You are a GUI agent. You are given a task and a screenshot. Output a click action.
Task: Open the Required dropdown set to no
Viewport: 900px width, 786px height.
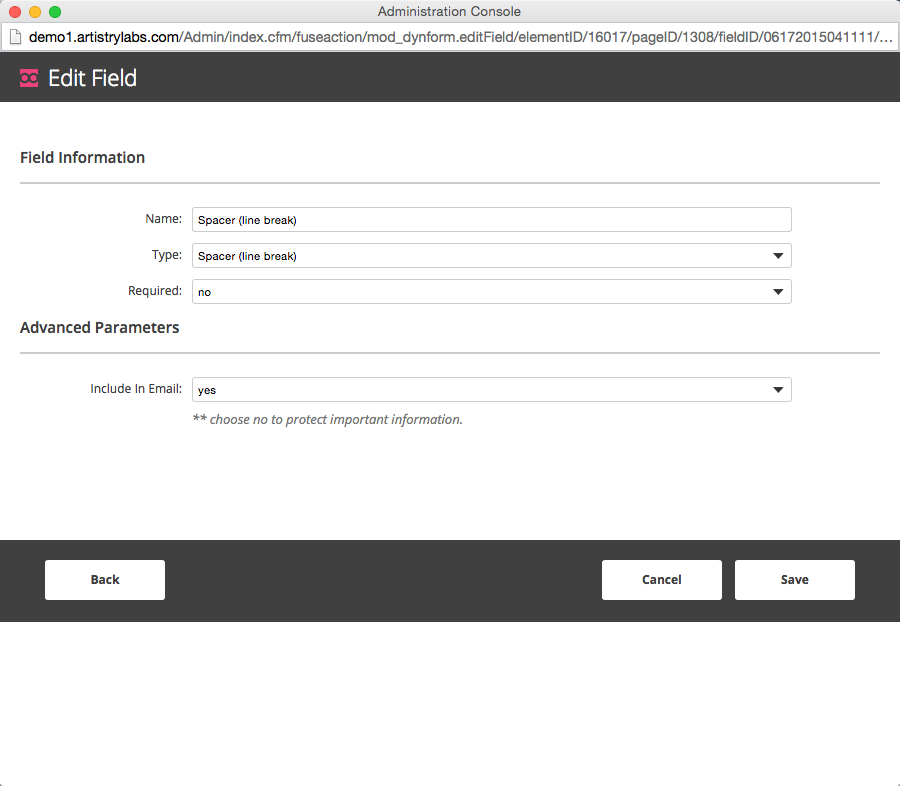491,292
